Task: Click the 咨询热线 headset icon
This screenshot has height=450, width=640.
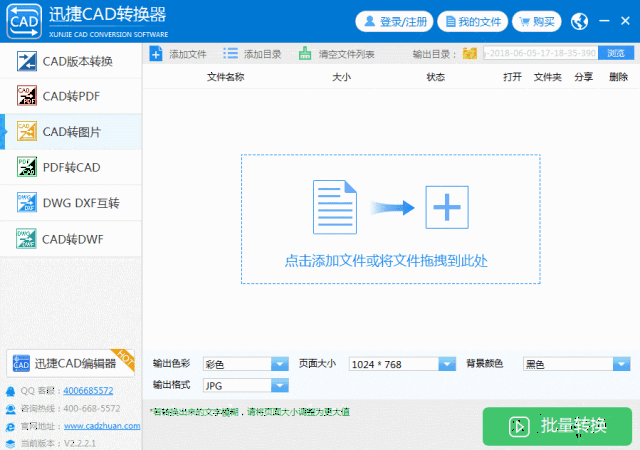Action: coord(11,409)
